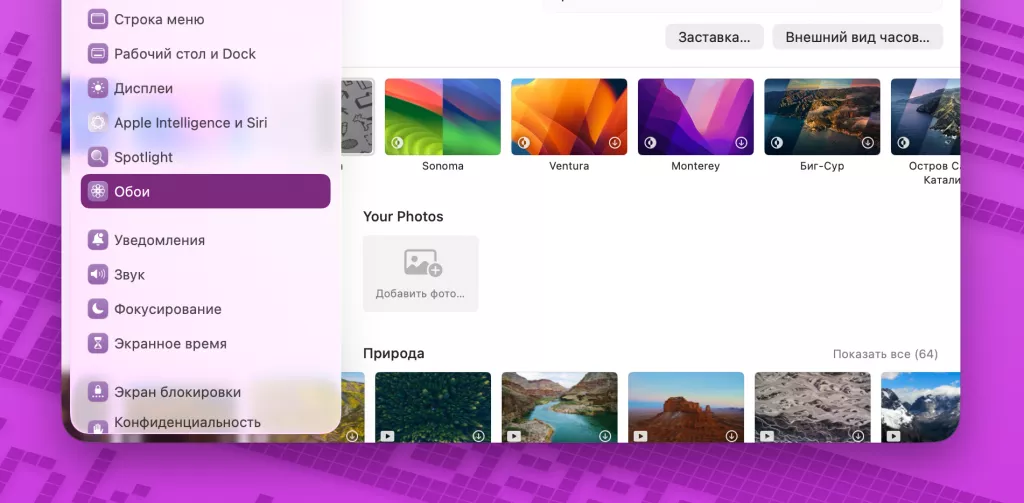Choose the Остров Санта-Каталина wallpaper thumbnail

point(925,117)
